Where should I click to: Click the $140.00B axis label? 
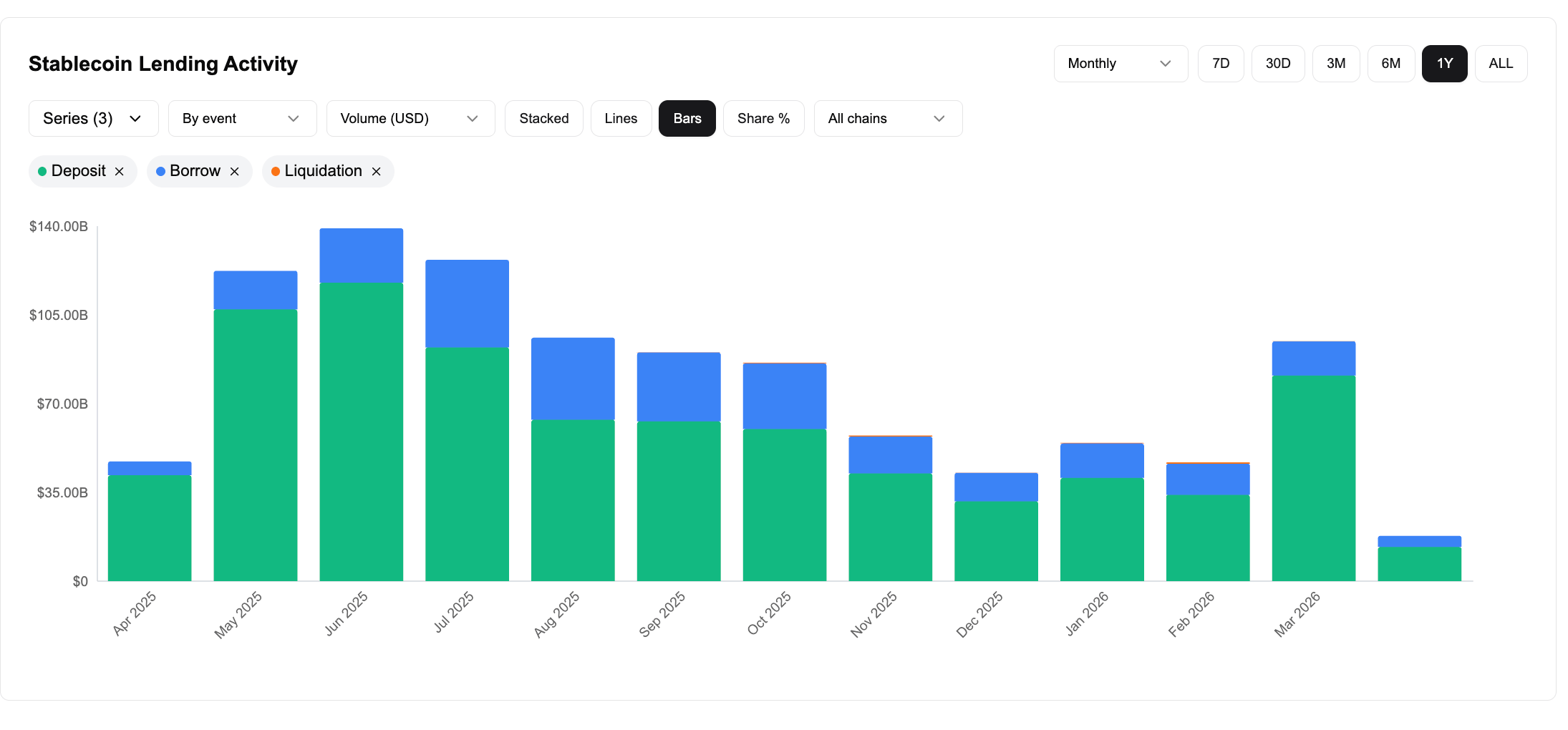(x=59, y=227)
